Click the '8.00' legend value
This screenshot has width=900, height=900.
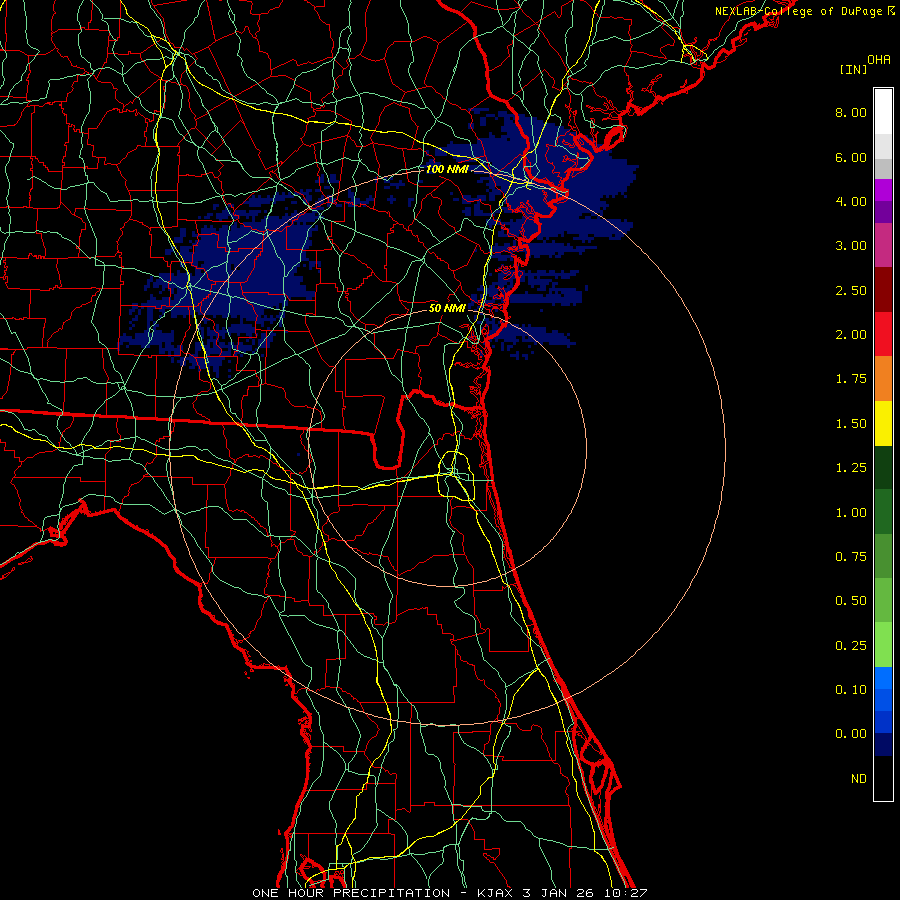[851, 112]
